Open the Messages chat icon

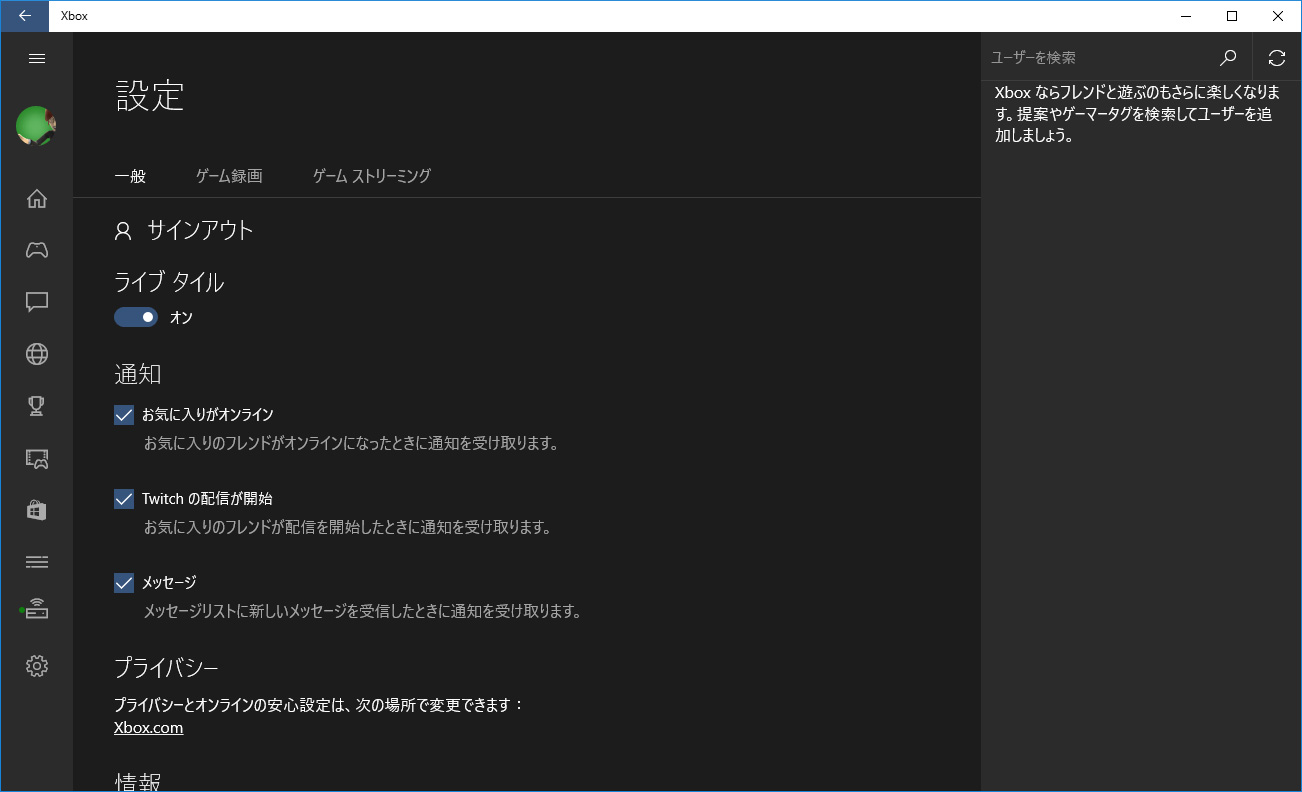tap(37, 302)
